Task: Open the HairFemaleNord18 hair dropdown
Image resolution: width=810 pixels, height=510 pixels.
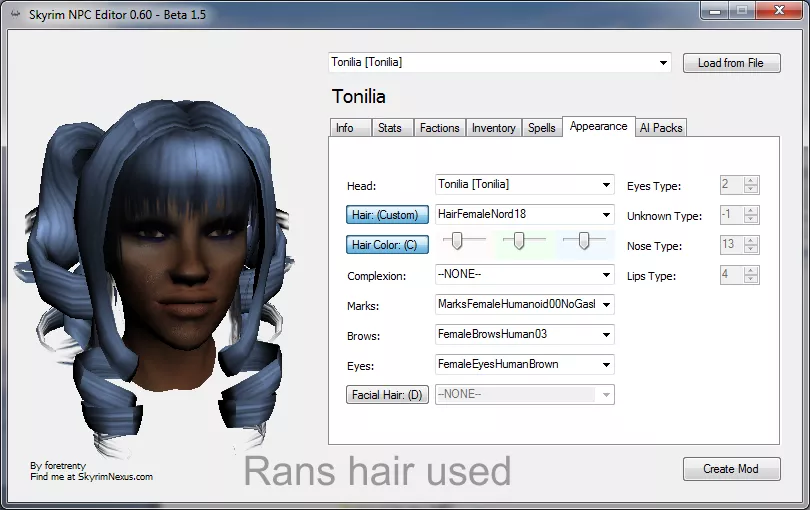Action: coord(524,214)
